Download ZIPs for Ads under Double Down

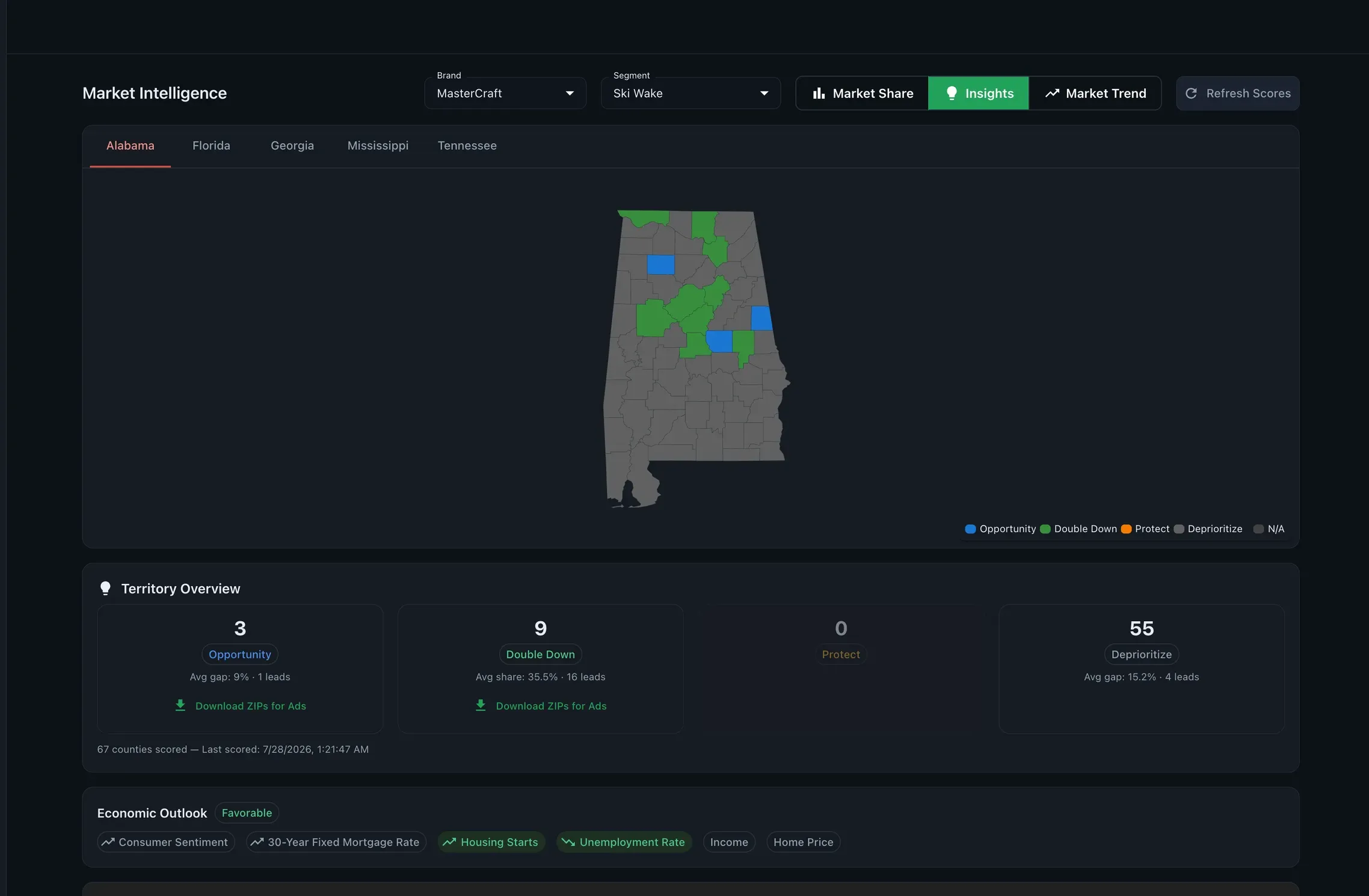(541, 706)
